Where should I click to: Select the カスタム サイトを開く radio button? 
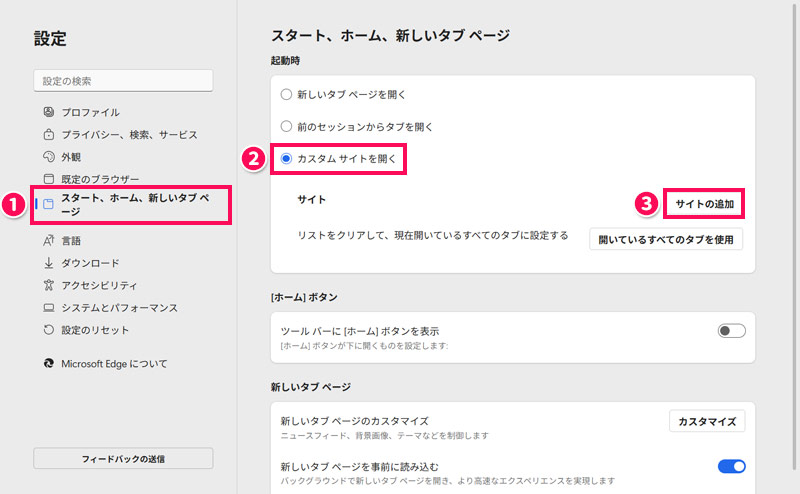click(x=286, y=159)
